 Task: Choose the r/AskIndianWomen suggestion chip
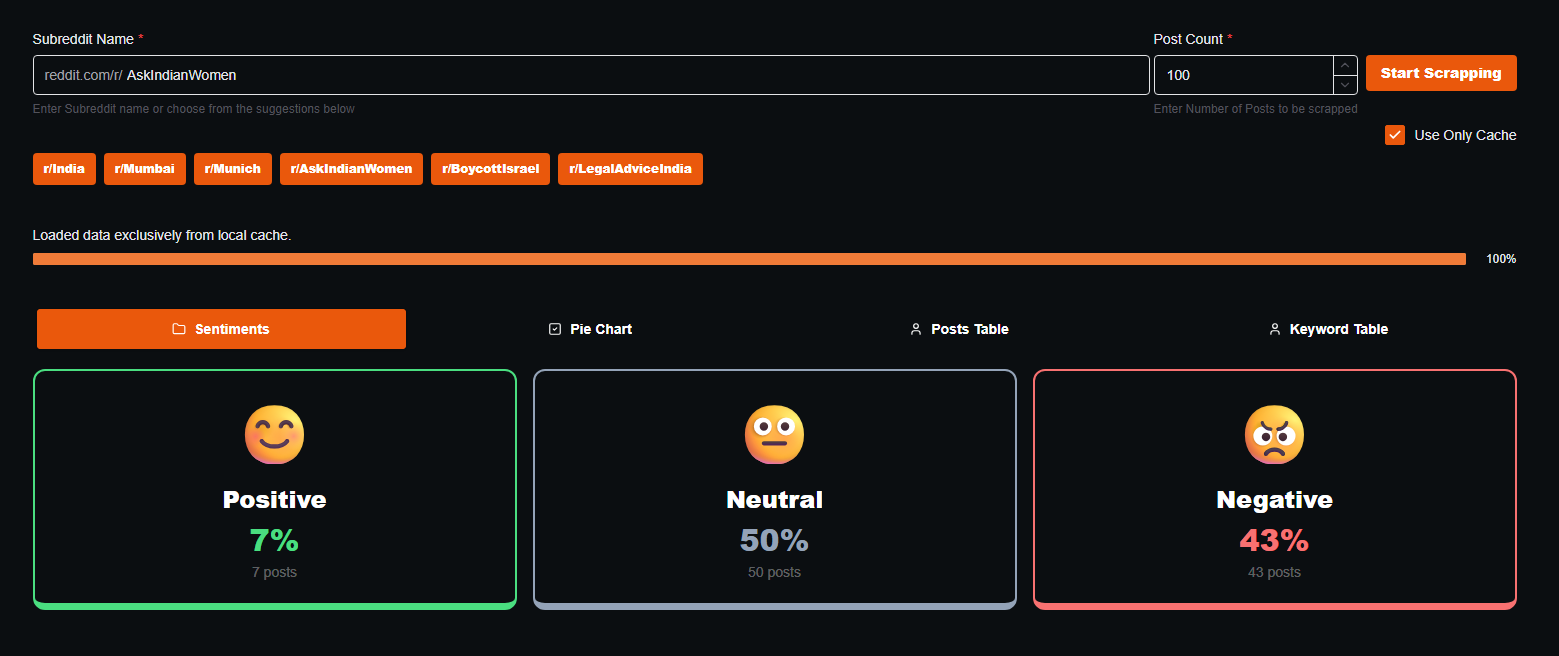tap(351, 169)
